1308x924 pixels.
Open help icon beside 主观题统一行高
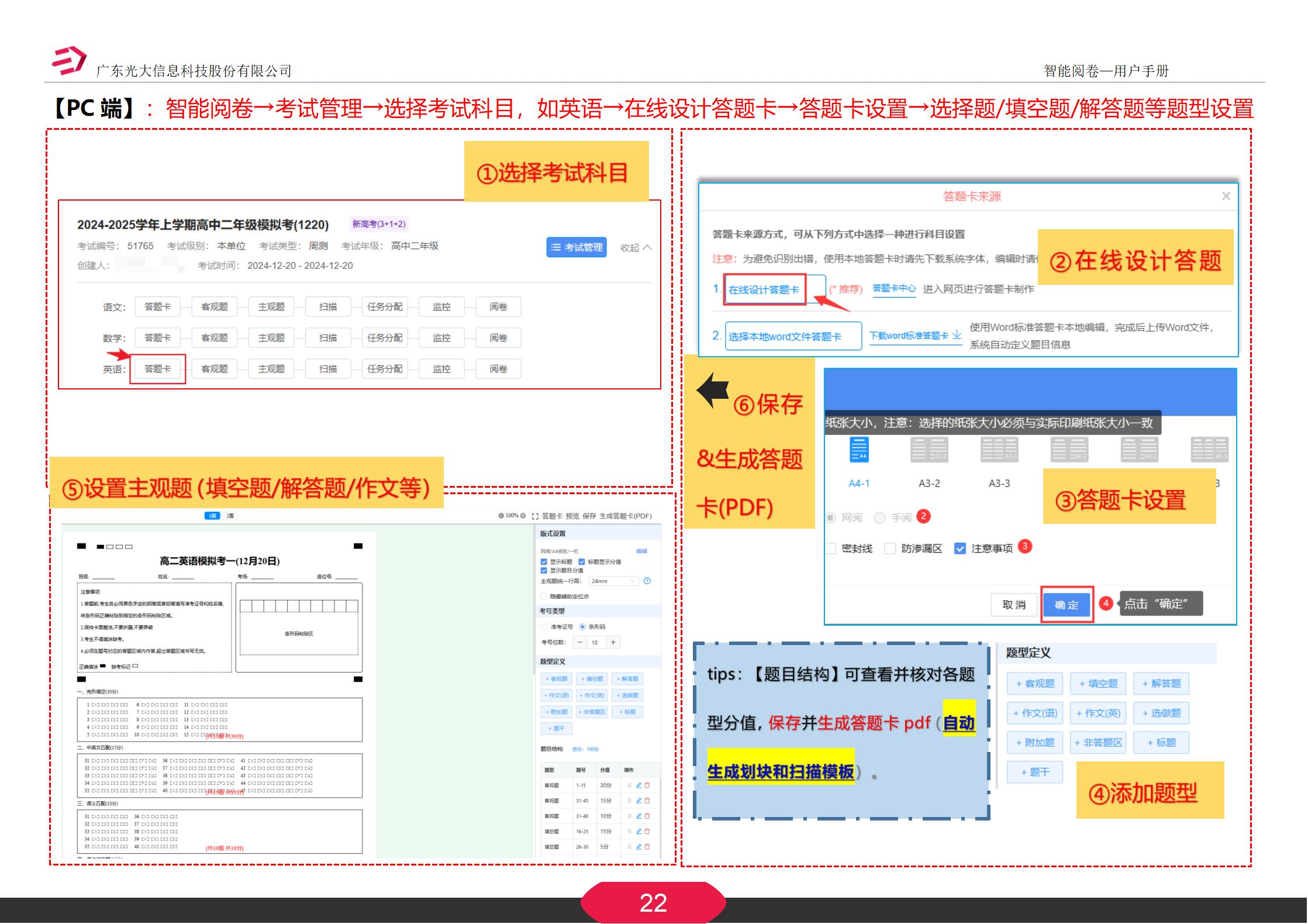coord(647,581)
